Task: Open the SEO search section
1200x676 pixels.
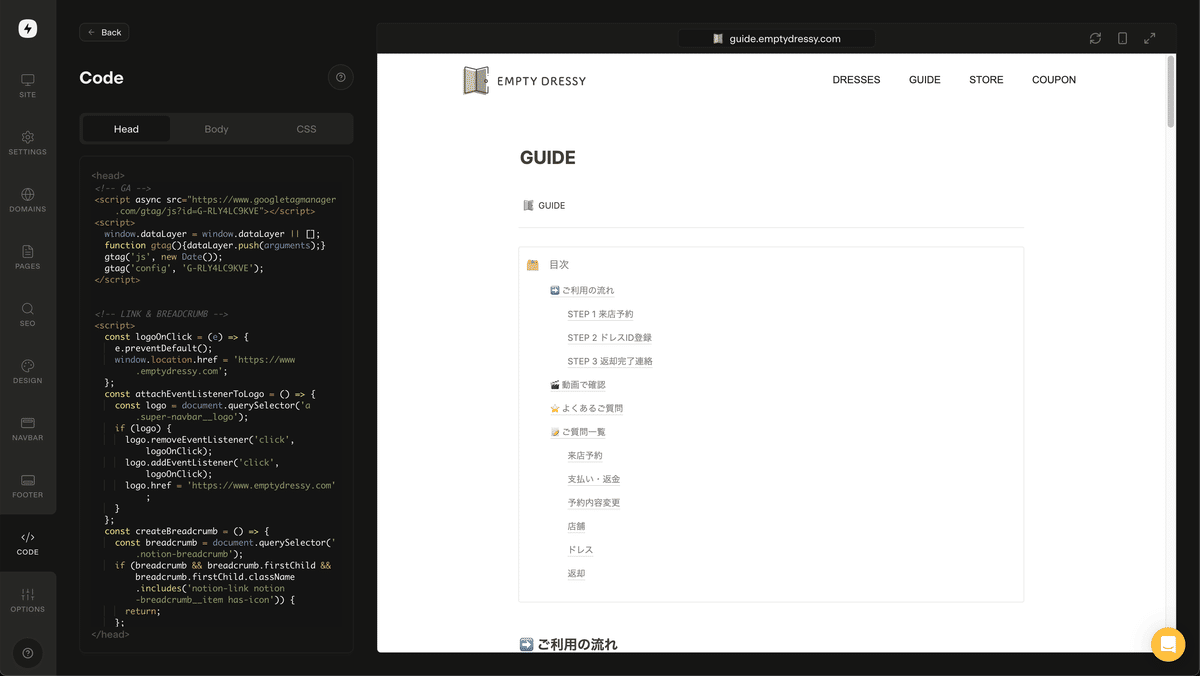Action: [x=28, y=314]
